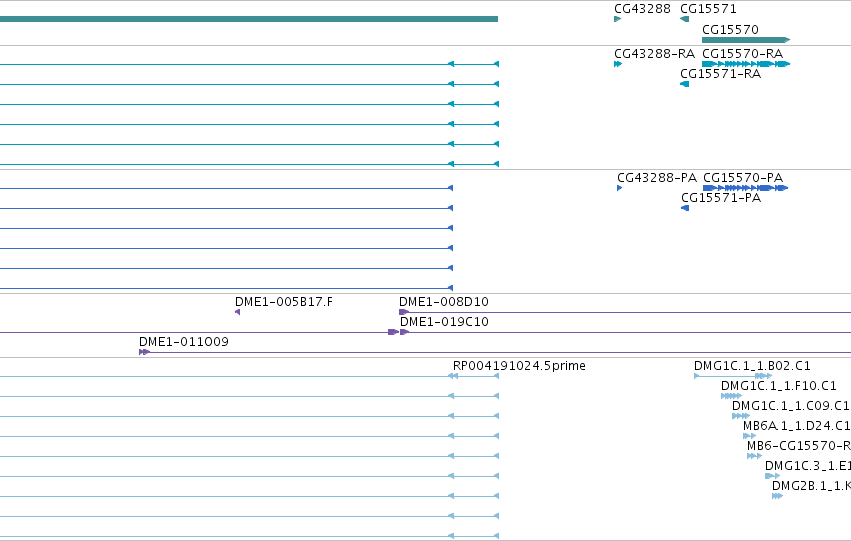This screenshot has width=851, height=541.
Task: Click the CG43288 gene label
Action: (642, 9)
